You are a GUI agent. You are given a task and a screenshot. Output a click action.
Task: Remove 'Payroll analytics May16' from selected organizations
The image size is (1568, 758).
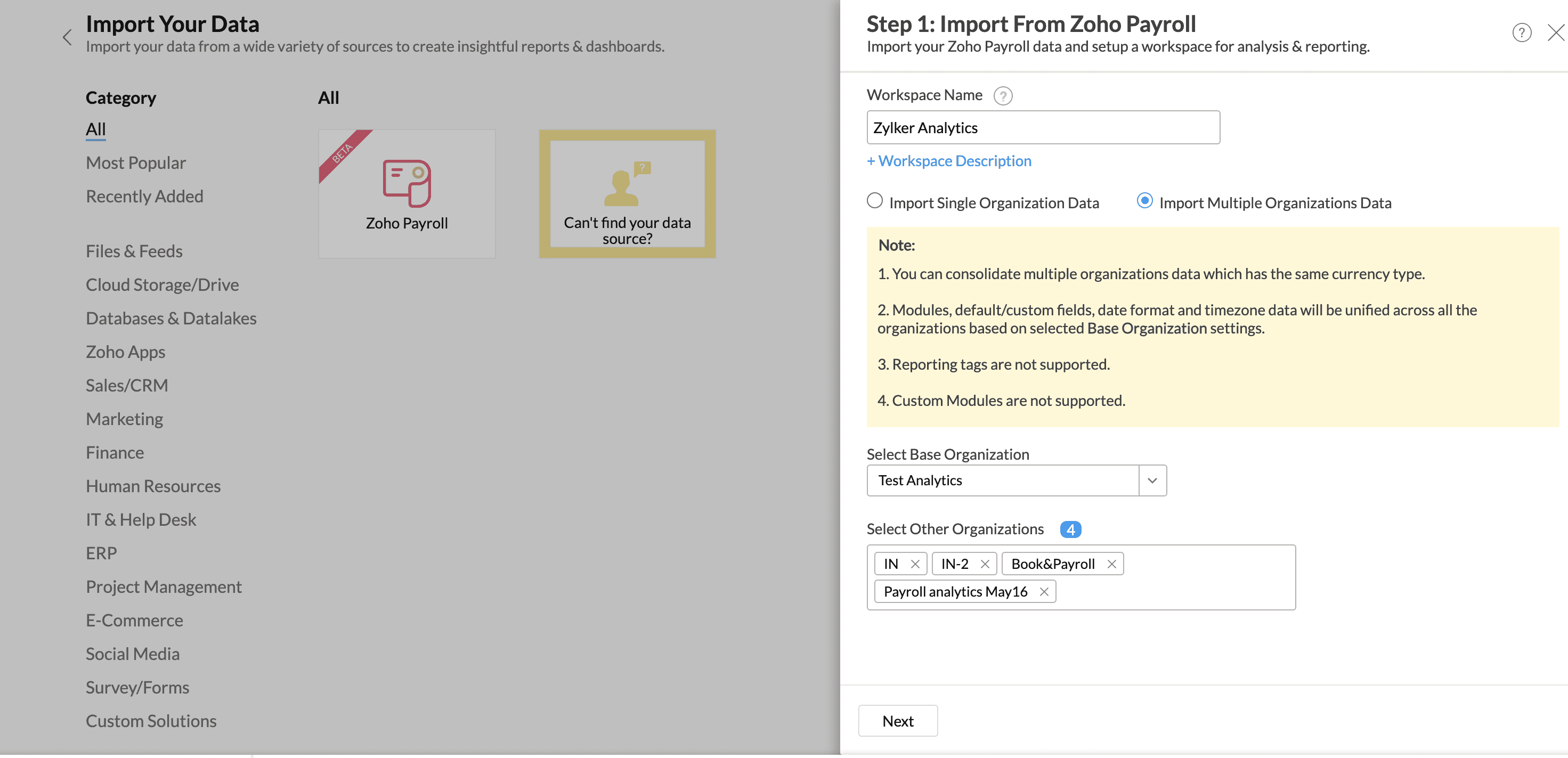click(x=1045, y=591)
